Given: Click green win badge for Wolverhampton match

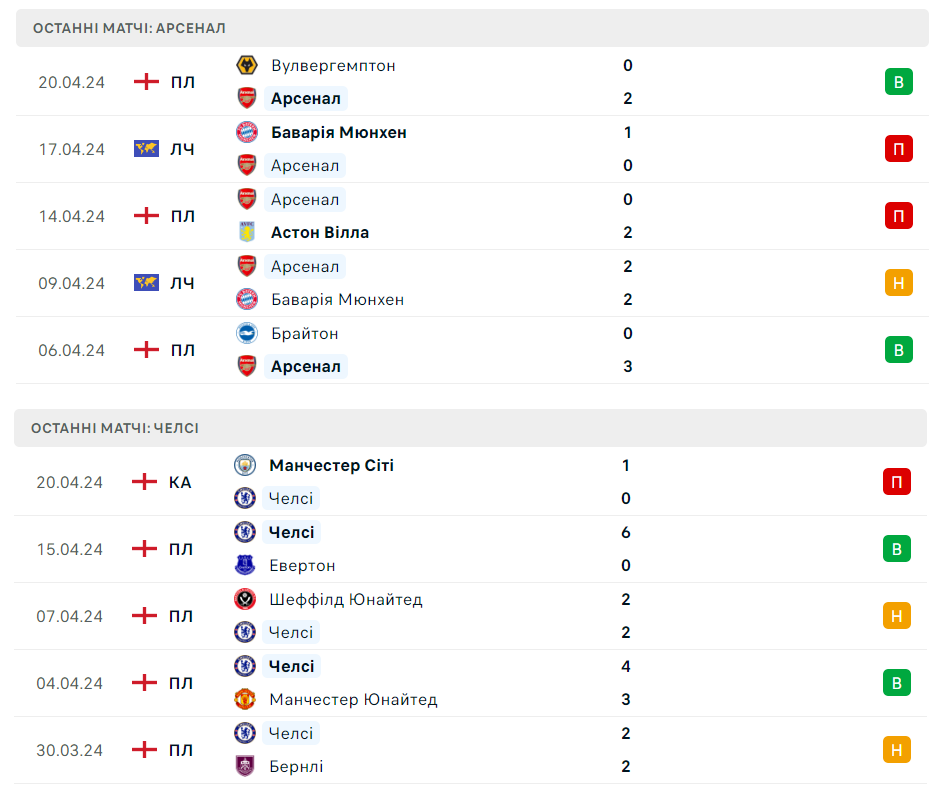Looking at the screenshot, I should tap(899, 82).
